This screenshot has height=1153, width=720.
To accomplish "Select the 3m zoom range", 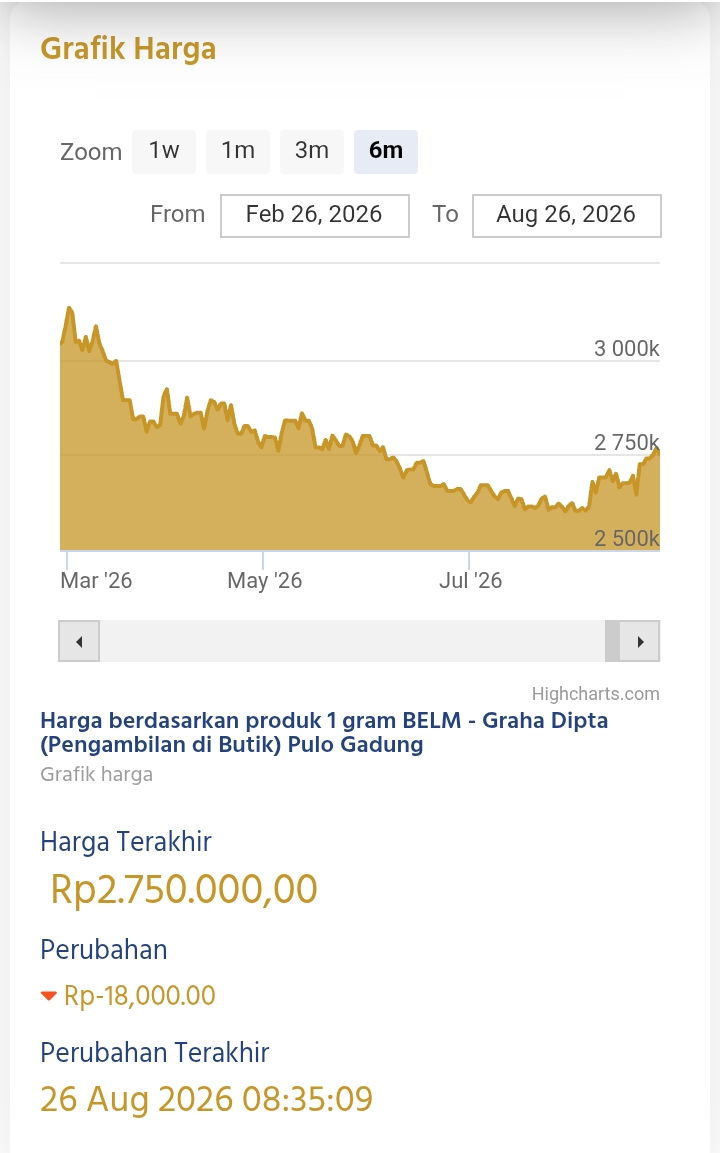I will (312, 151).
